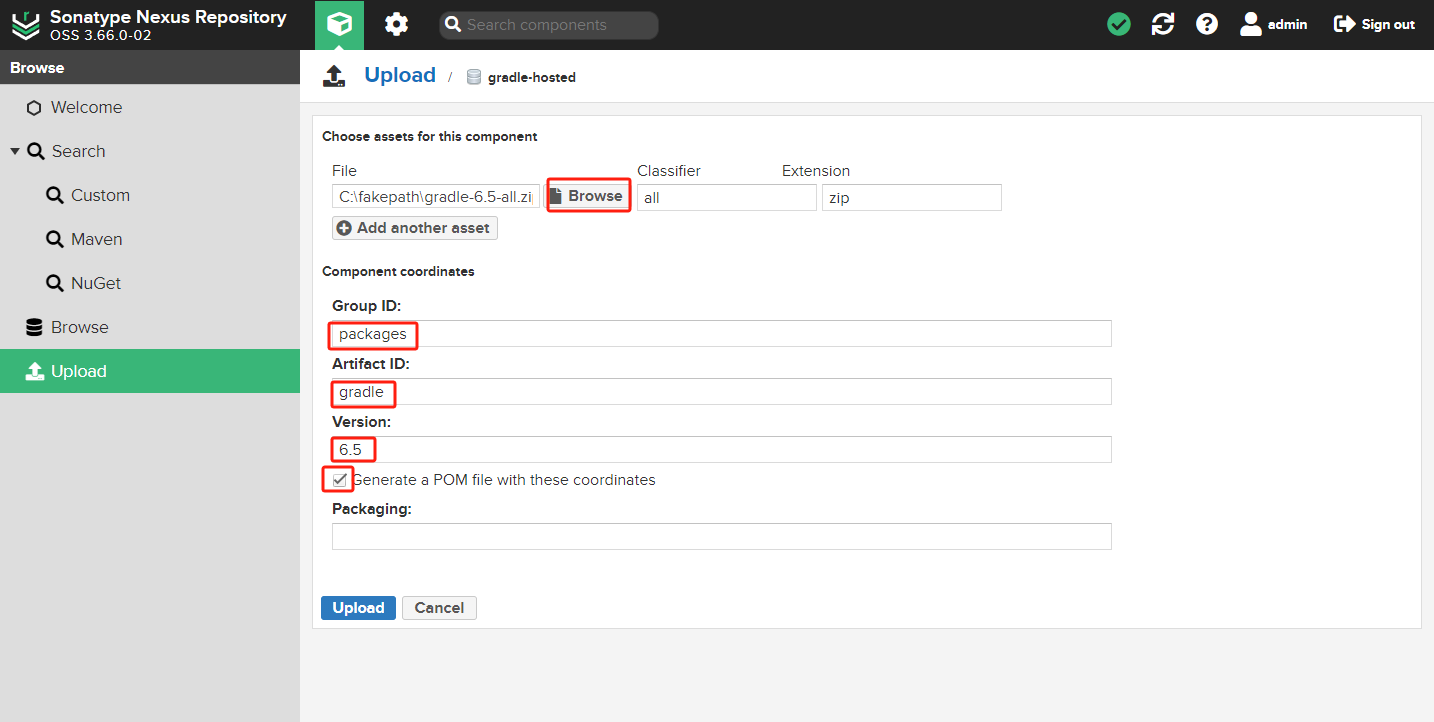Select the NuGet search sidebar item
Viewport: 1434px width, 722px height.
click(95, 284)
